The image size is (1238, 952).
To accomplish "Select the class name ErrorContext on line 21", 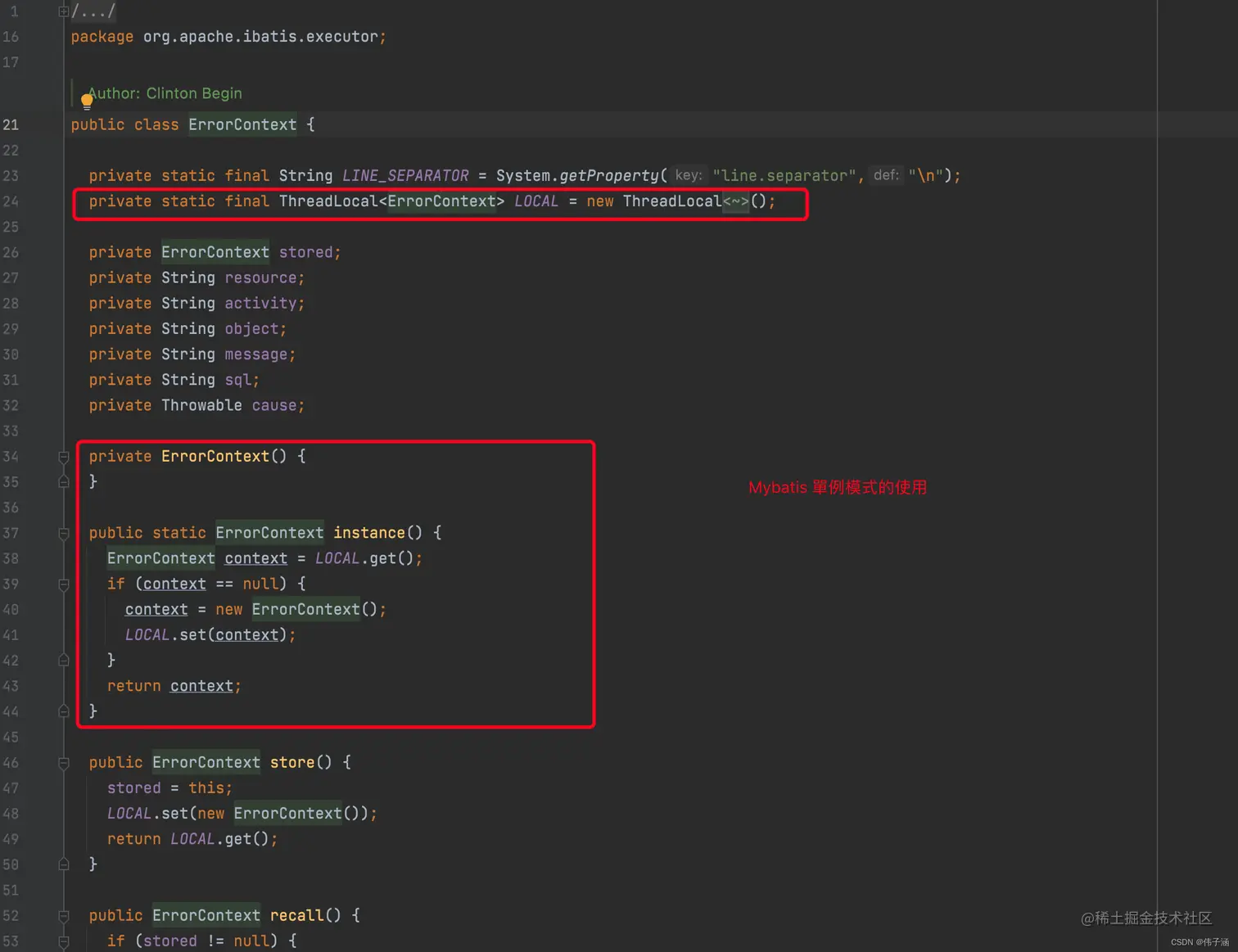I will tap(242, 124).
